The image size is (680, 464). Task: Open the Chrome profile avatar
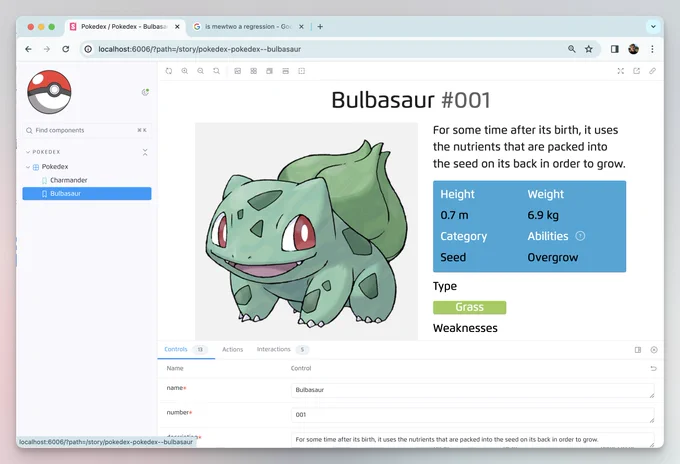tap(634, 49)
